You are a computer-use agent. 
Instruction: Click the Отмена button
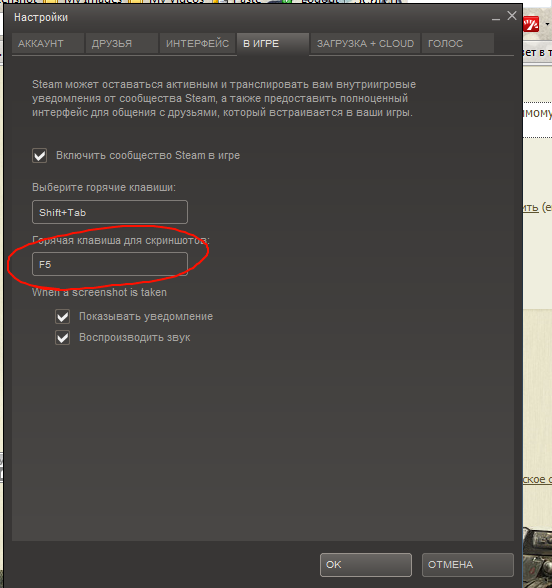point(467,565)
